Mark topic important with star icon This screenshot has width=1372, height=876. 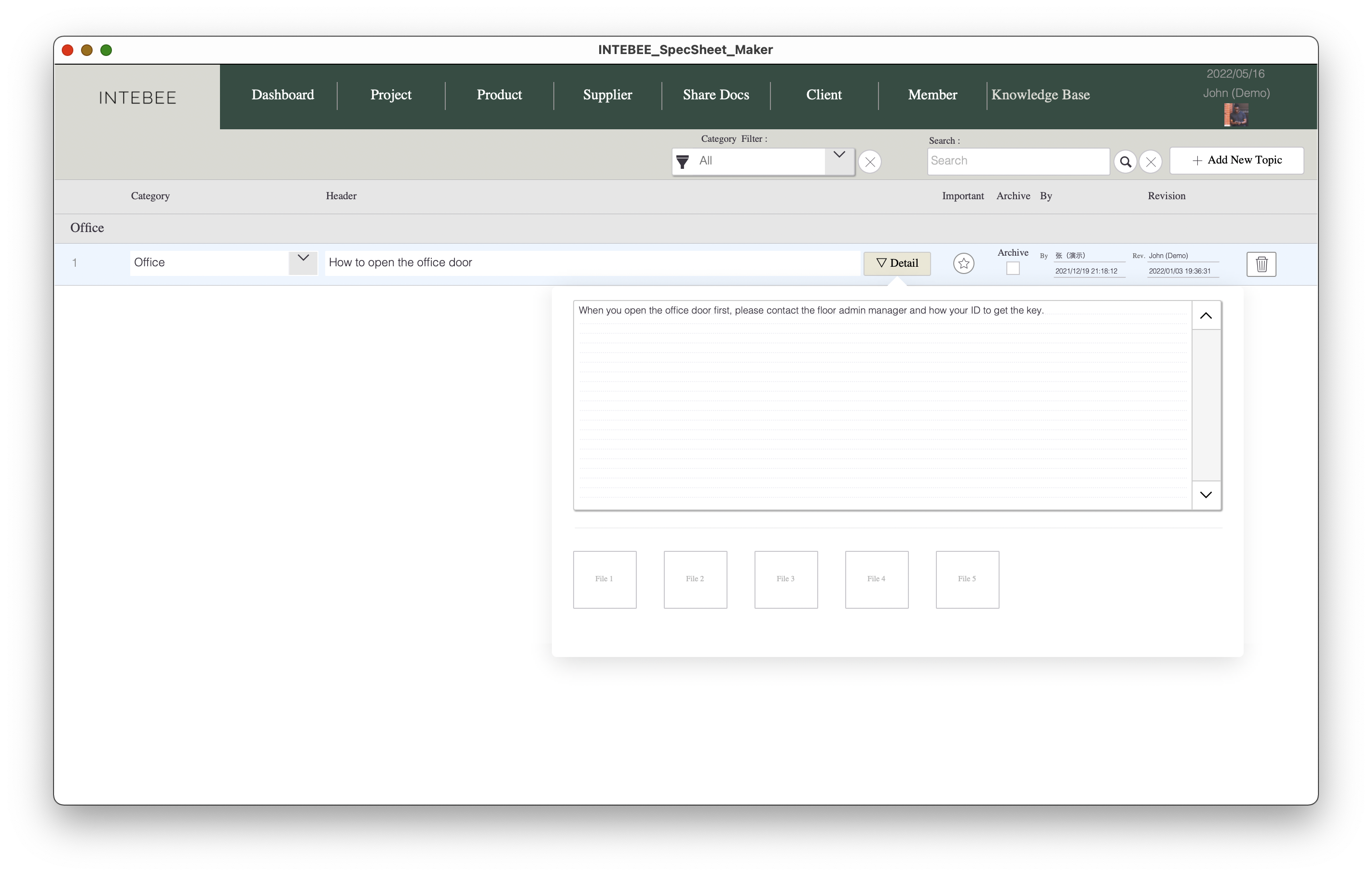tap(963, 263)
